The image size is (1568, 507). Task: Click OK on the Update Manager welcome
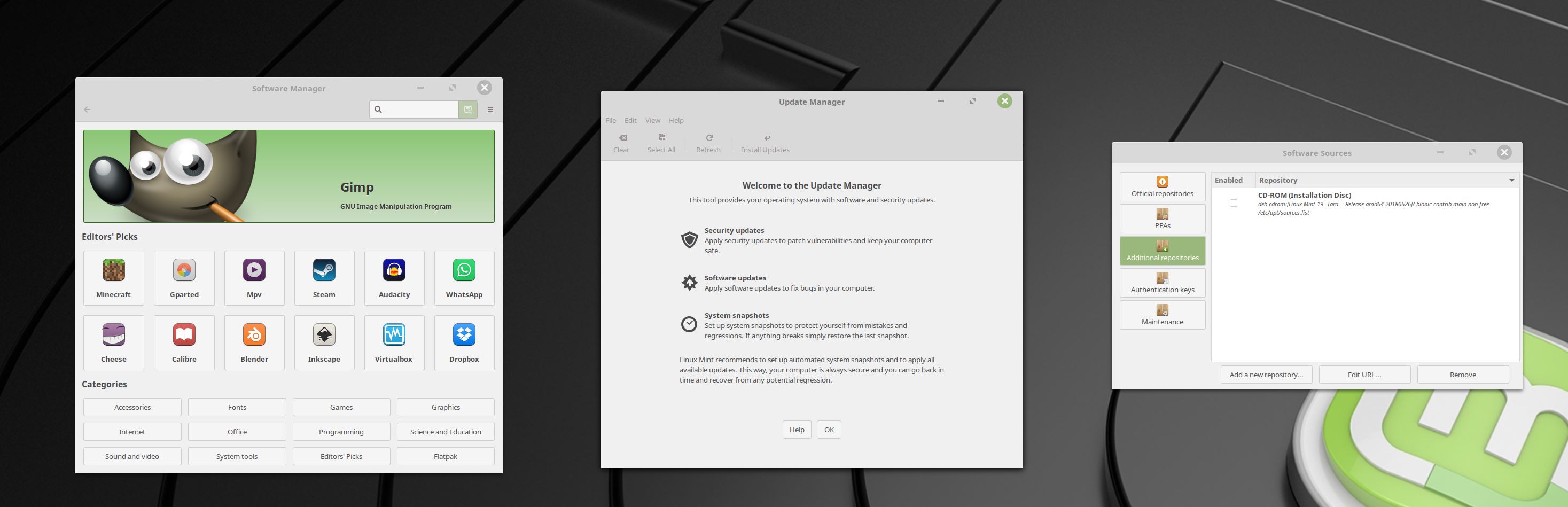(x=829, y=430)
